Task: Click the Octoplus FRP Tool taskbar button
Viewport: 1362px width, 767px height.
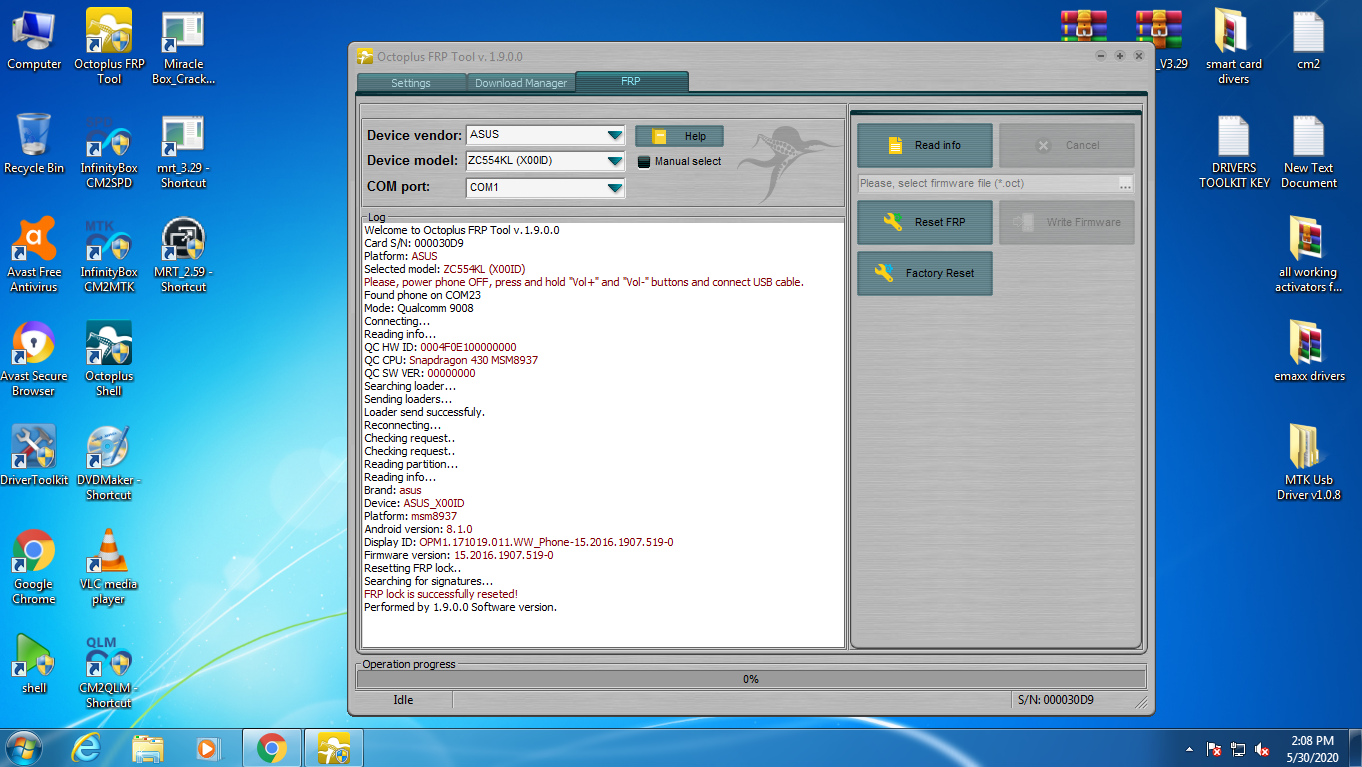Action: [x=333, y=748]
